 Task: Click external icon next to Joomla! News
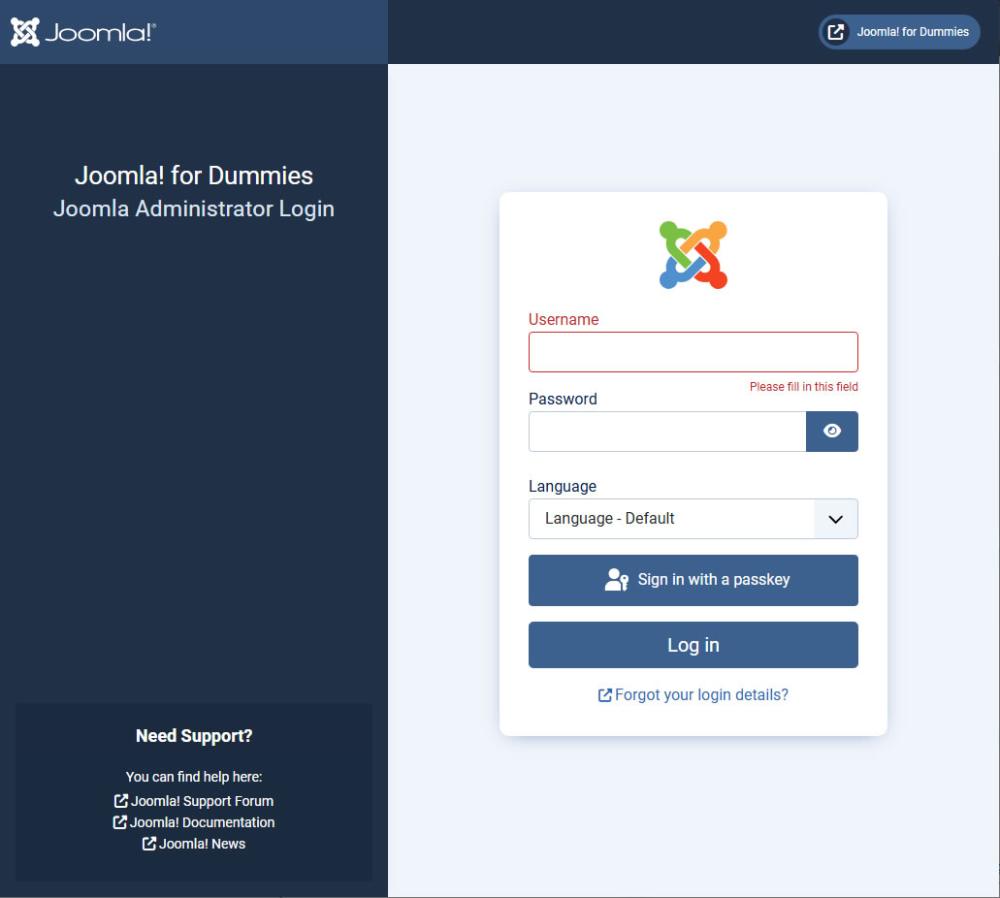pos(149,844)
